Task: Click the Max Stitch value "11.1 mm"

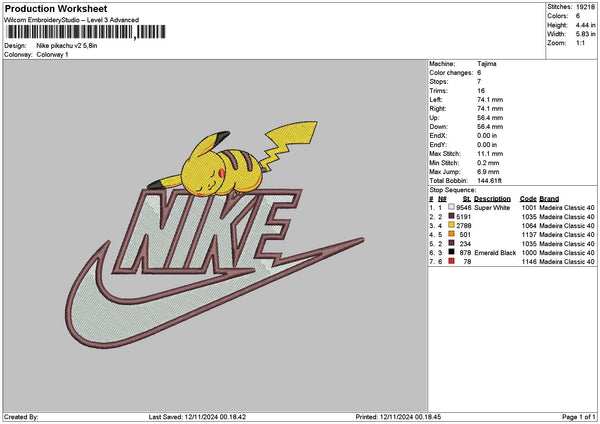Action: (490, 154)
